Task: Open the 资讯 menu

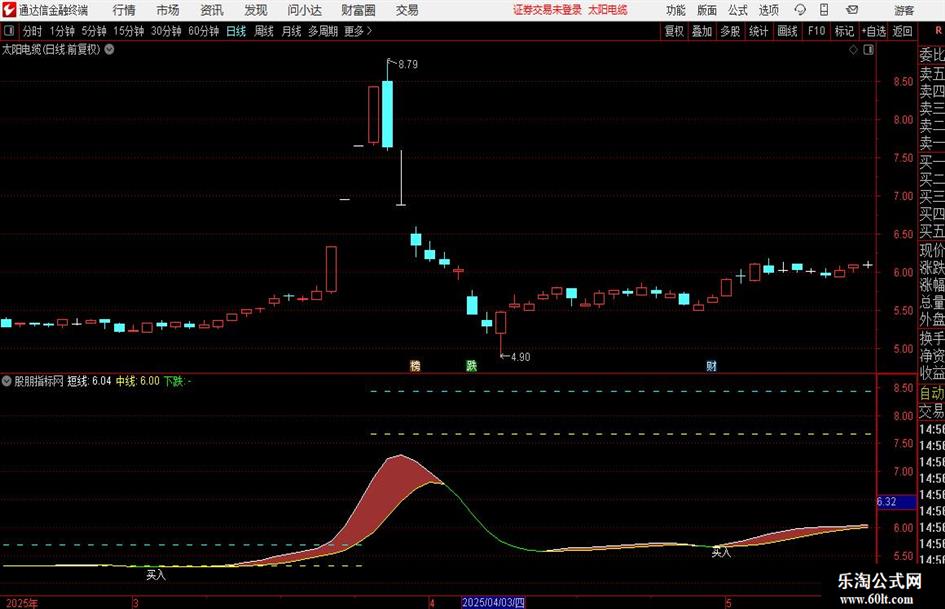Action: 212,10
